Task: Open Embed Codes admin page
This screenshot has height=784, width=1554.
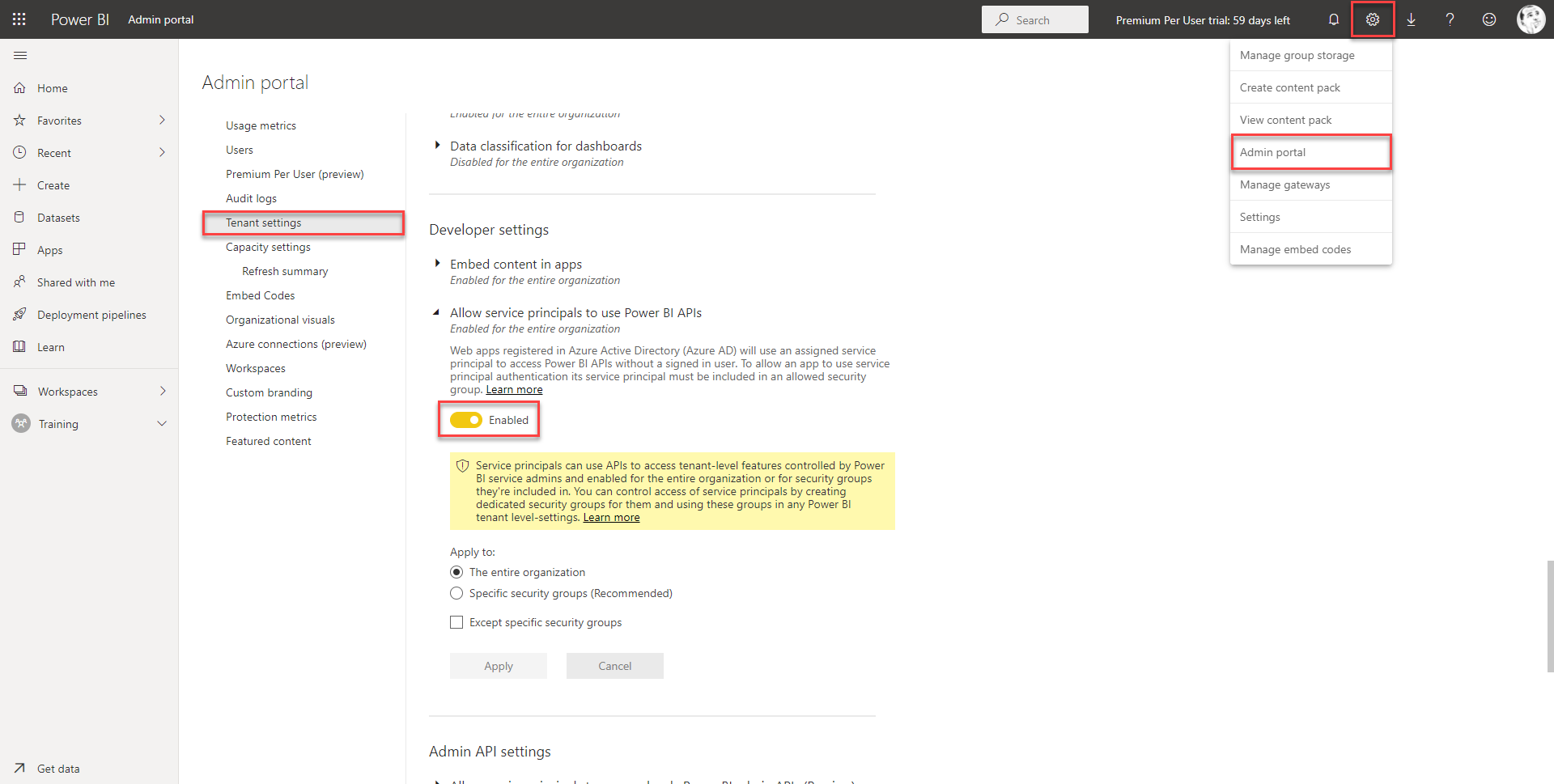Action: [x=260, y=295]
